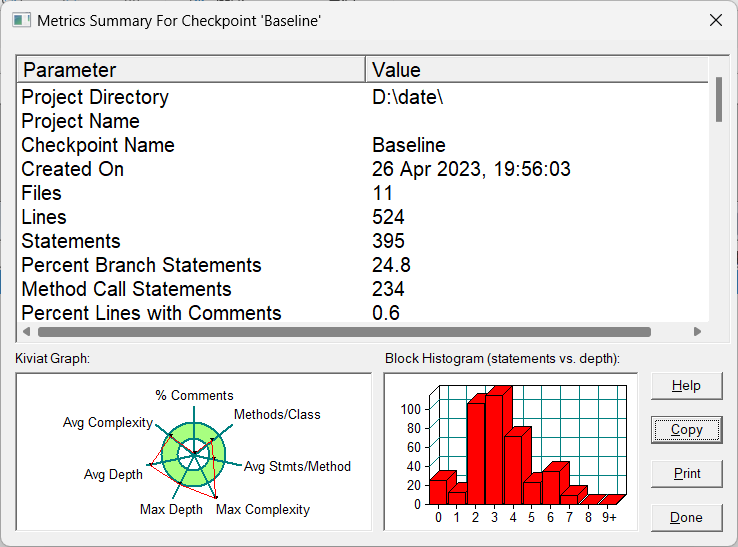Click the Metrics Summary title bar icon
This screenshot has height=547, width=738.
21,20
